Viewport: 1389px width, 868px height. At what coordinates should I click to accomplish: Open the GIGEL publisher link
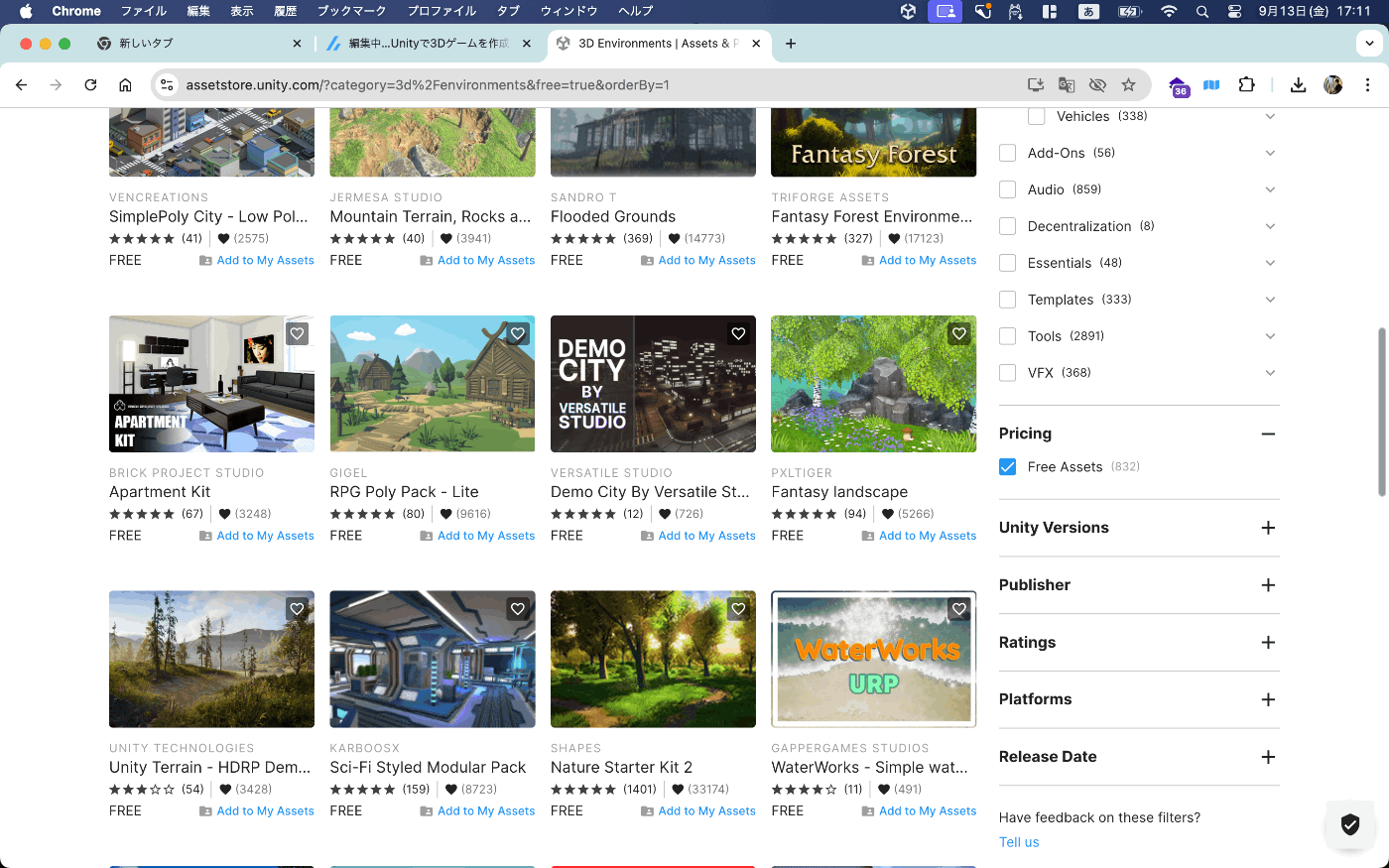[349, 473]
